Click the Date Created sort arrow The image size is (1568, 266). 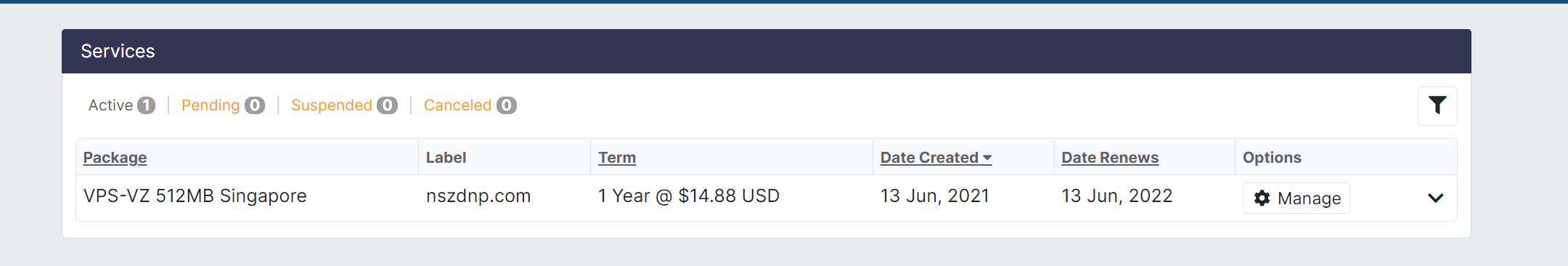pyautogui.click(x=987, y=158)
